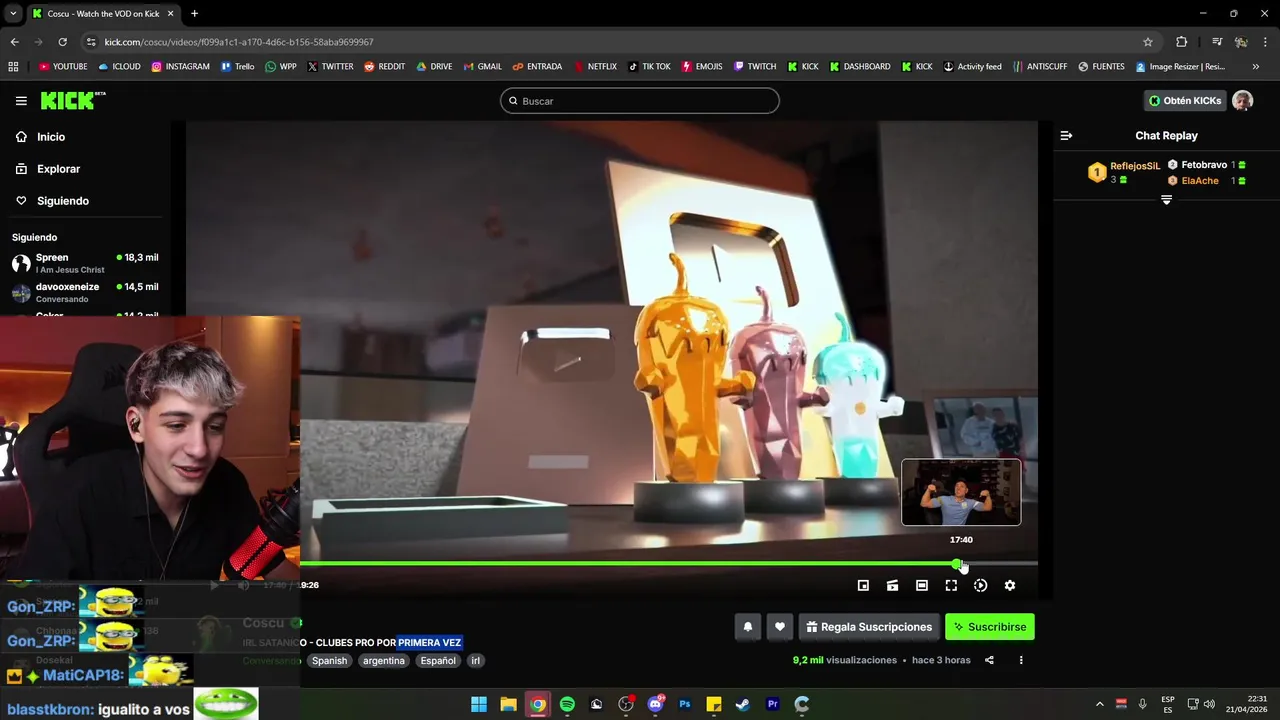Follow channel with heart button
This screenshot has width=1280, height=720.
coord(780,627)
